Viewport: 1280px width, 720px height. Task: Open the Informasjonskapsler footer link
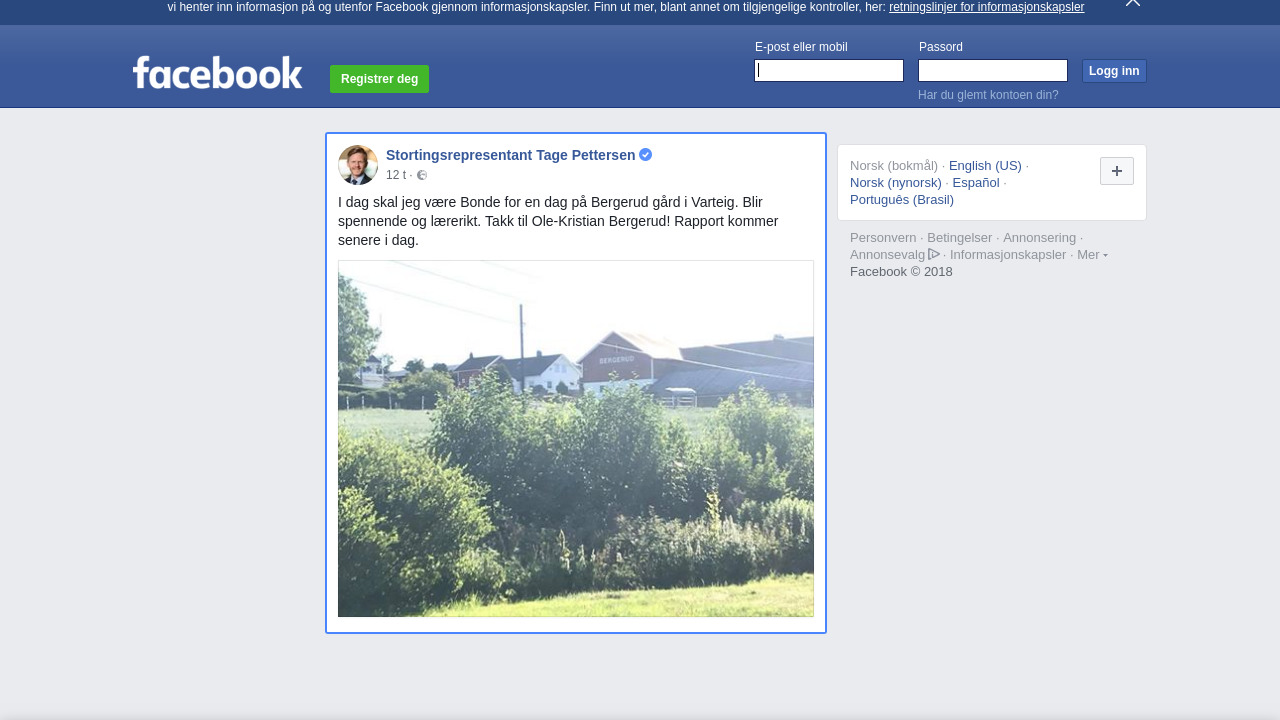1008,255
